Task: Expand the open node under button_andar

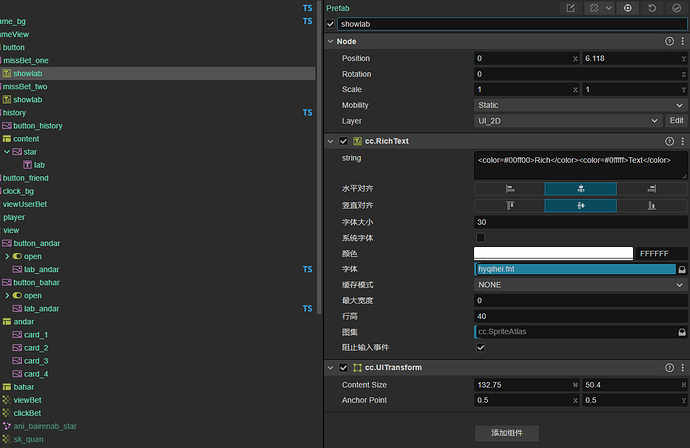Action: tap(7, 256)
